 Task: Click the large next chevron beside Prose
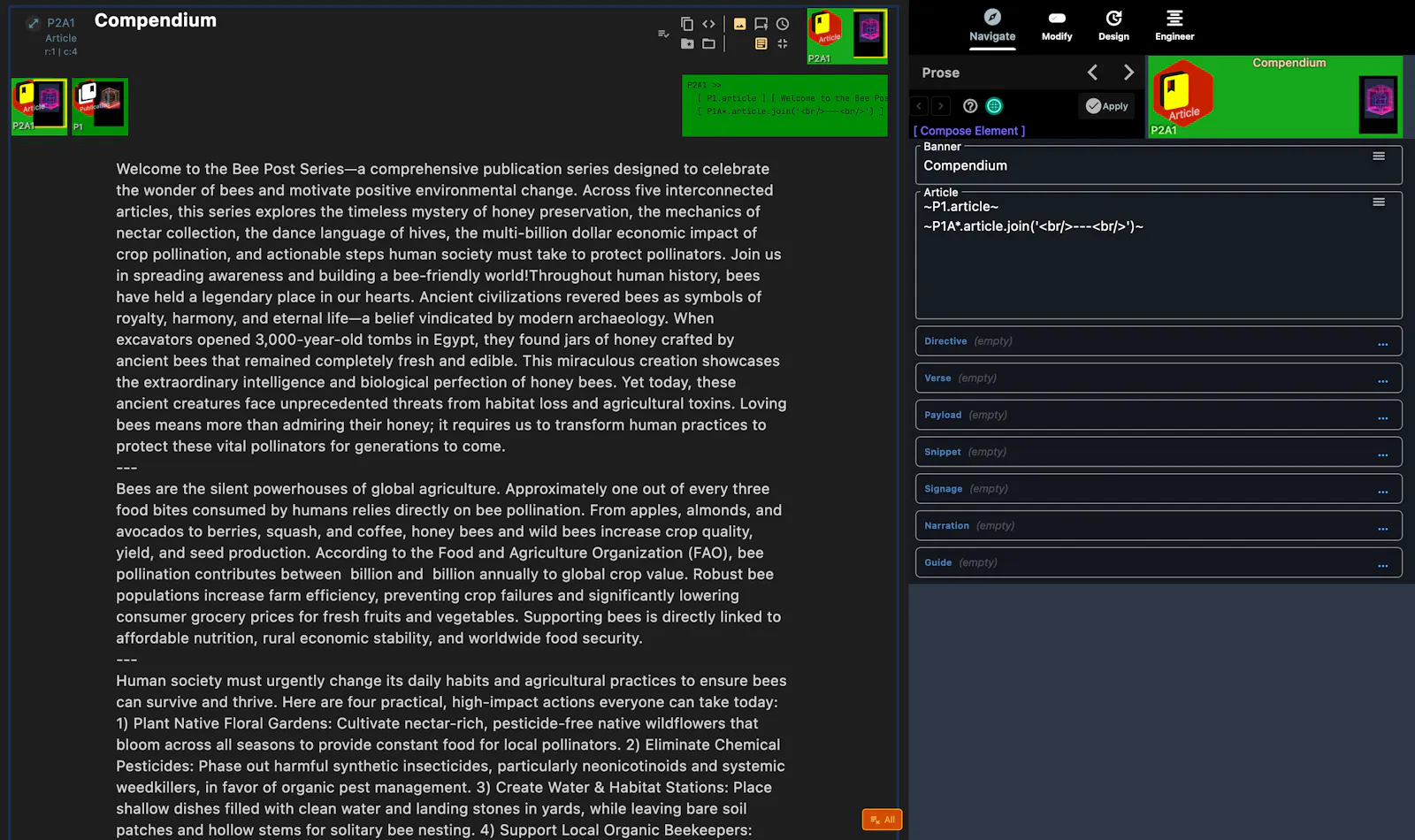coord(1128,73)
